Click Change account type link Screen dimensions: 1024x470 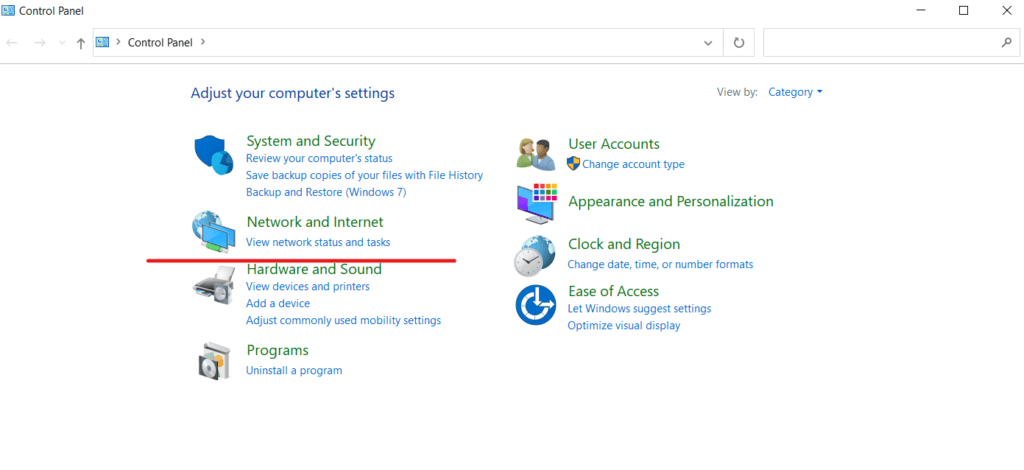[x=633, y=164]
